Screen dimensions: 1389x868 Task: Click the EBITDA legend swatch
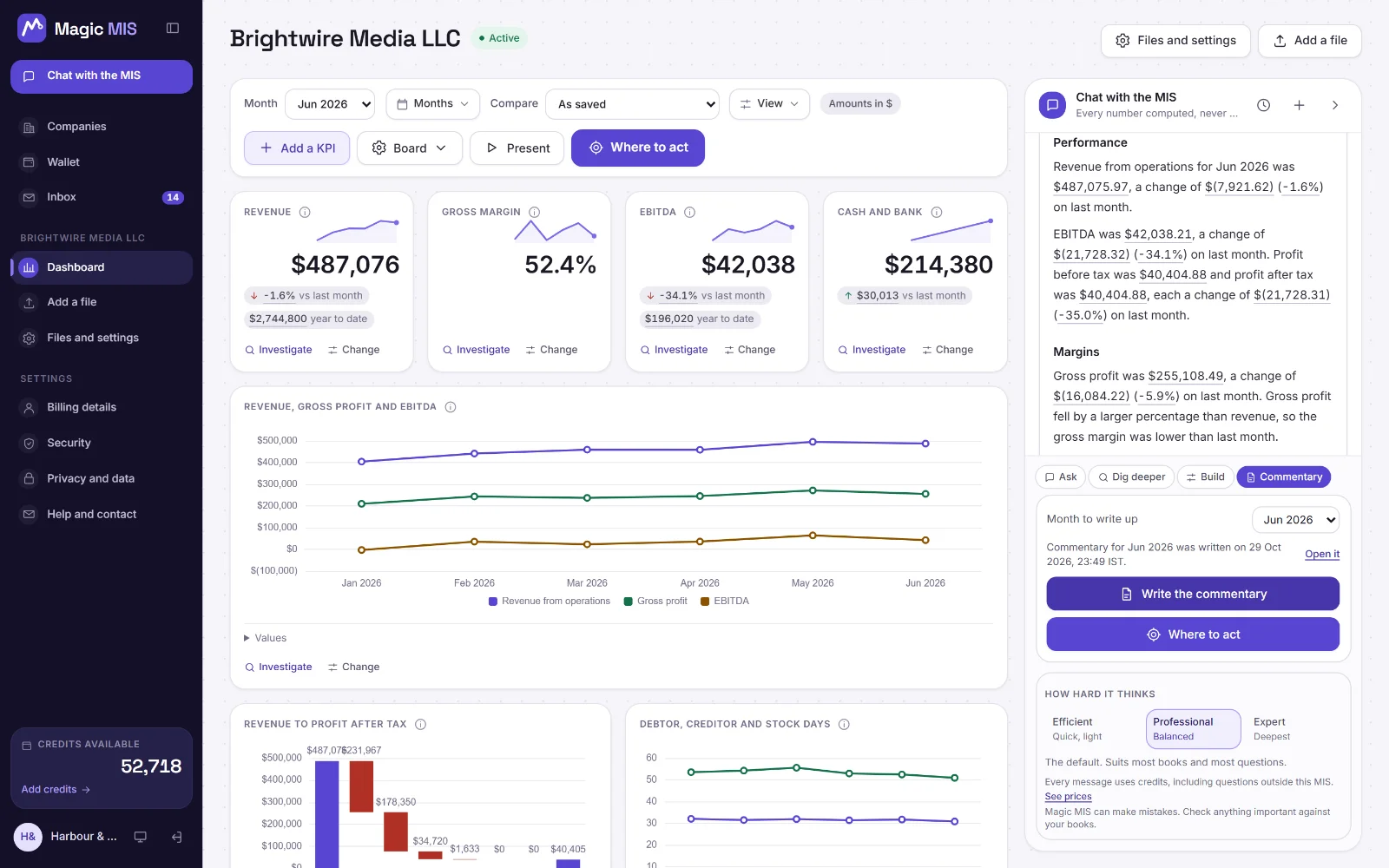(x=705, y=601)
